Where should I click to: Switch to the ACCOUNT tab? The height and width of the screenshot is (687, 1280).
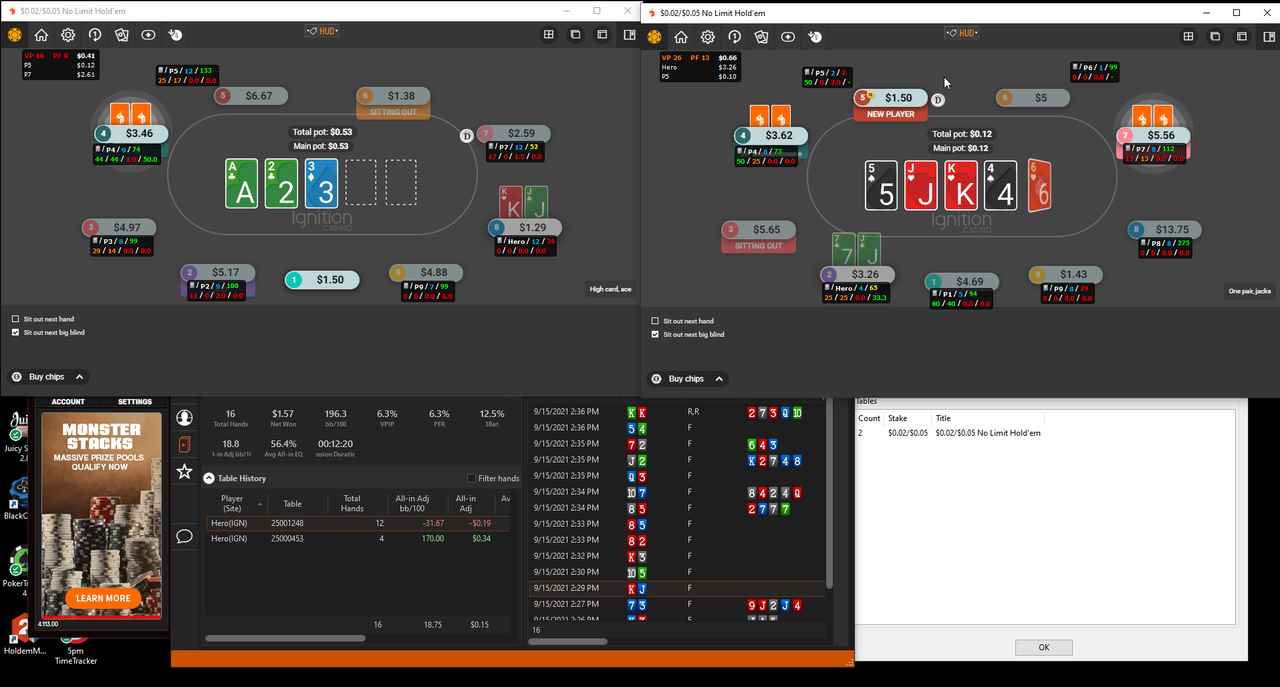click(x=68, y=402)
